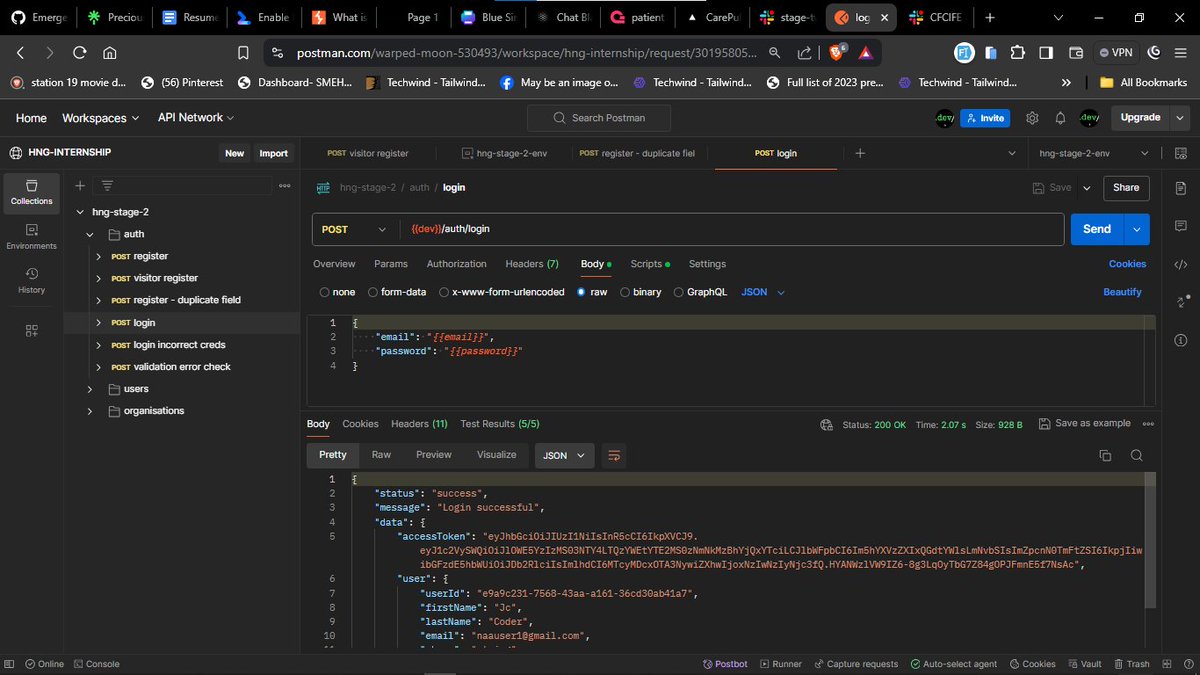Open Postman settings gear icon
Image resolution: width=1200 pixels, height=675 pixels.
click(1032, 117)
